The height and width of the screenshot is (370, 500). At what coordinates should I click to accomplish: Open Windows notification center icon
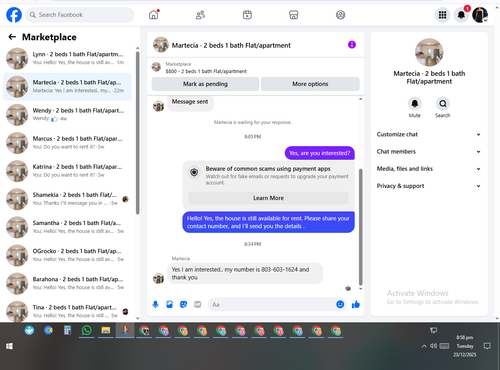[487, 346]
